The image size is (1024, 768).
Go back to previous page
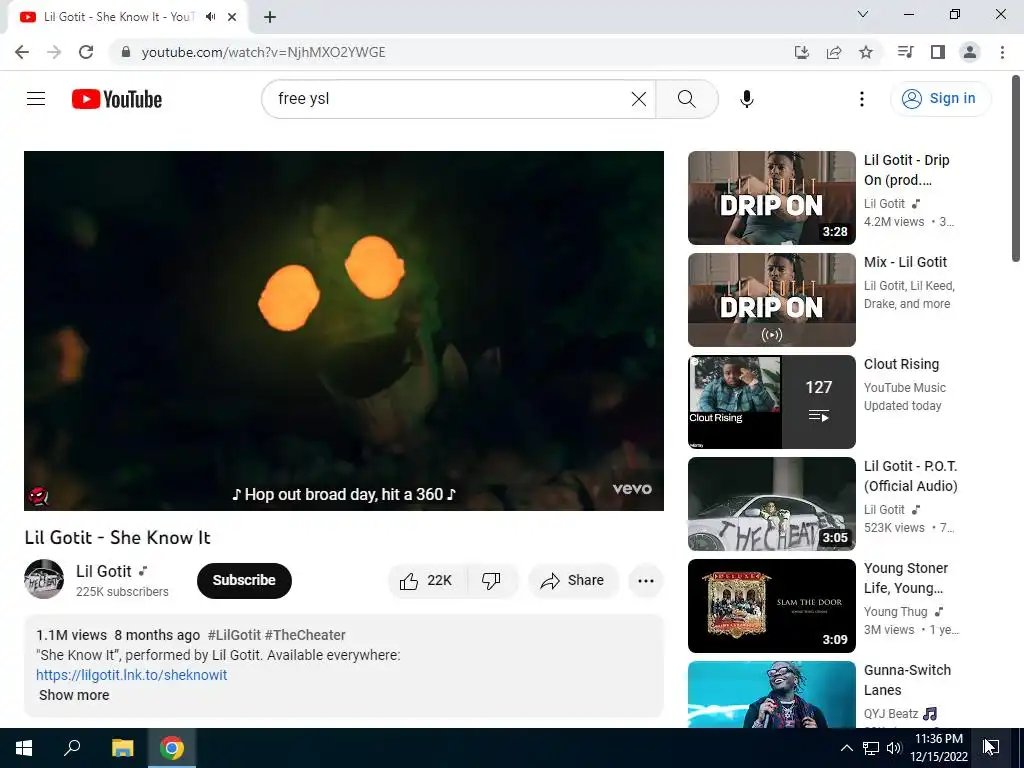22,52
